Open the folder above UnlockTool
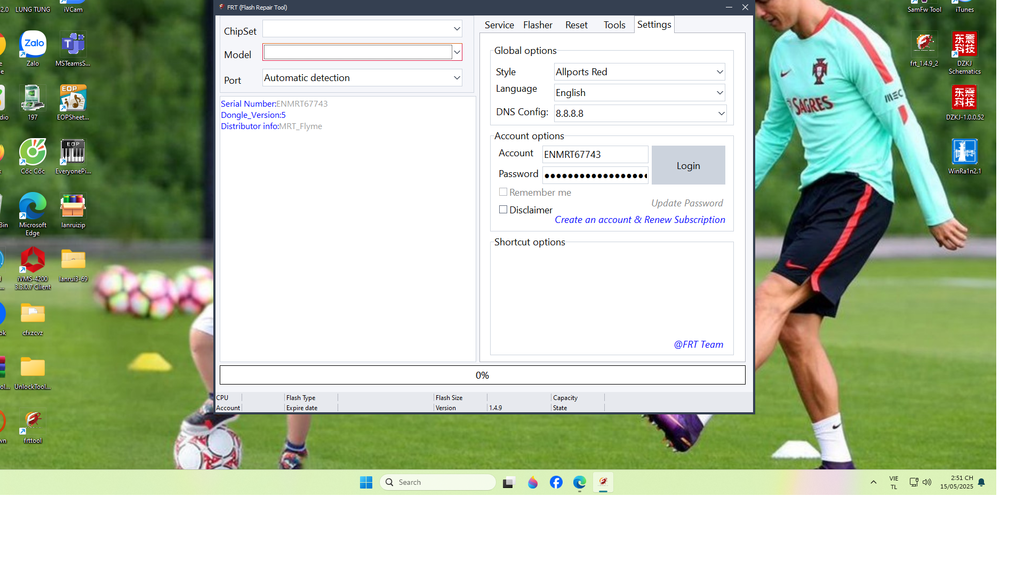 click(x=33, y=318)
